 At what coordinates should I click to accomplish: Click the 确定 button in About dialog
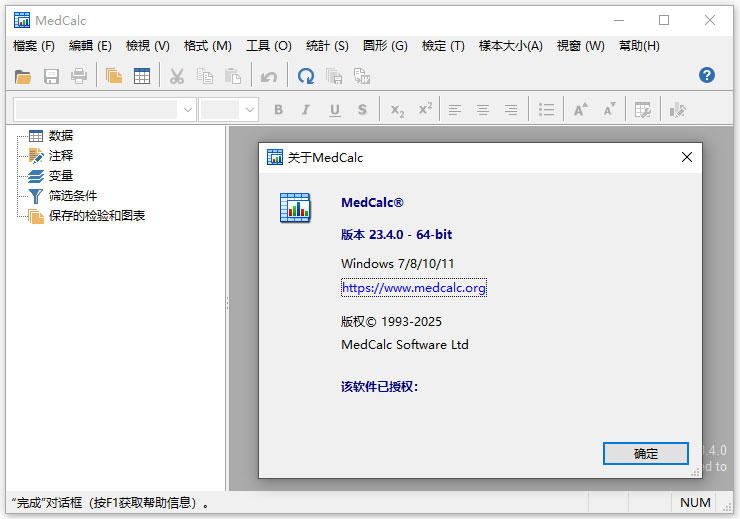(646, 453)
